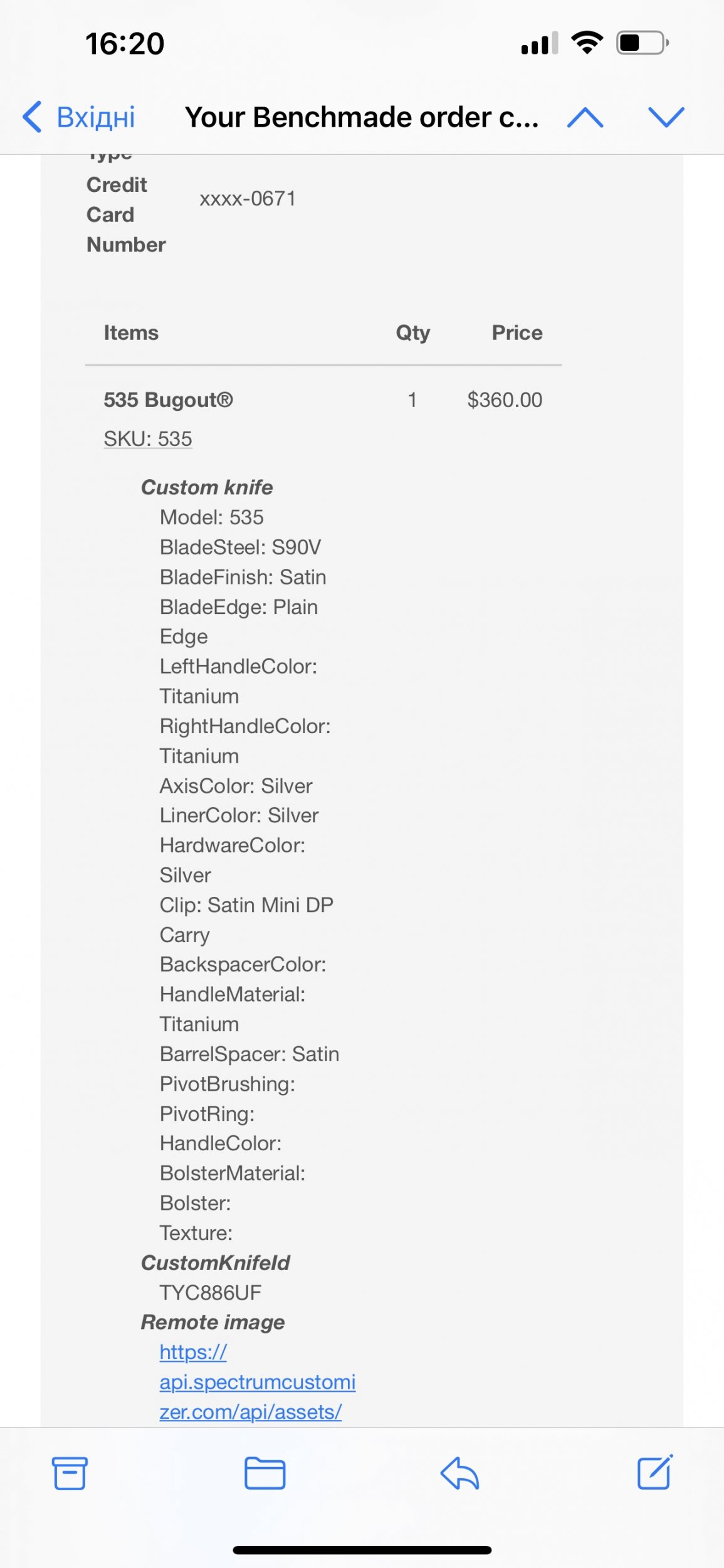Image resolution: width=724 pixels, height=1568 pixels.
Task: Tap the move-to-folder icon
Action: (265, 1473)
